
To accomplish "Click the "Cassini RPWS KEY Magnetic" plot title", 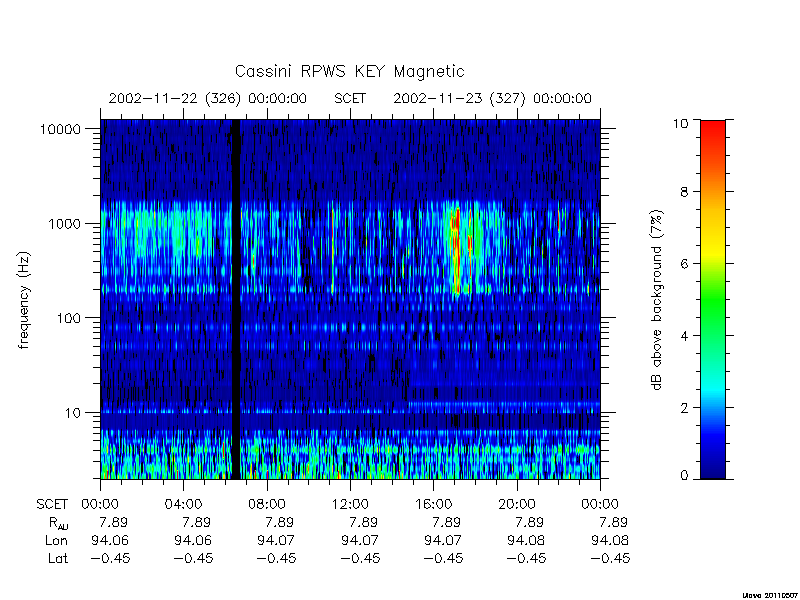I will [x=349, y=71].
